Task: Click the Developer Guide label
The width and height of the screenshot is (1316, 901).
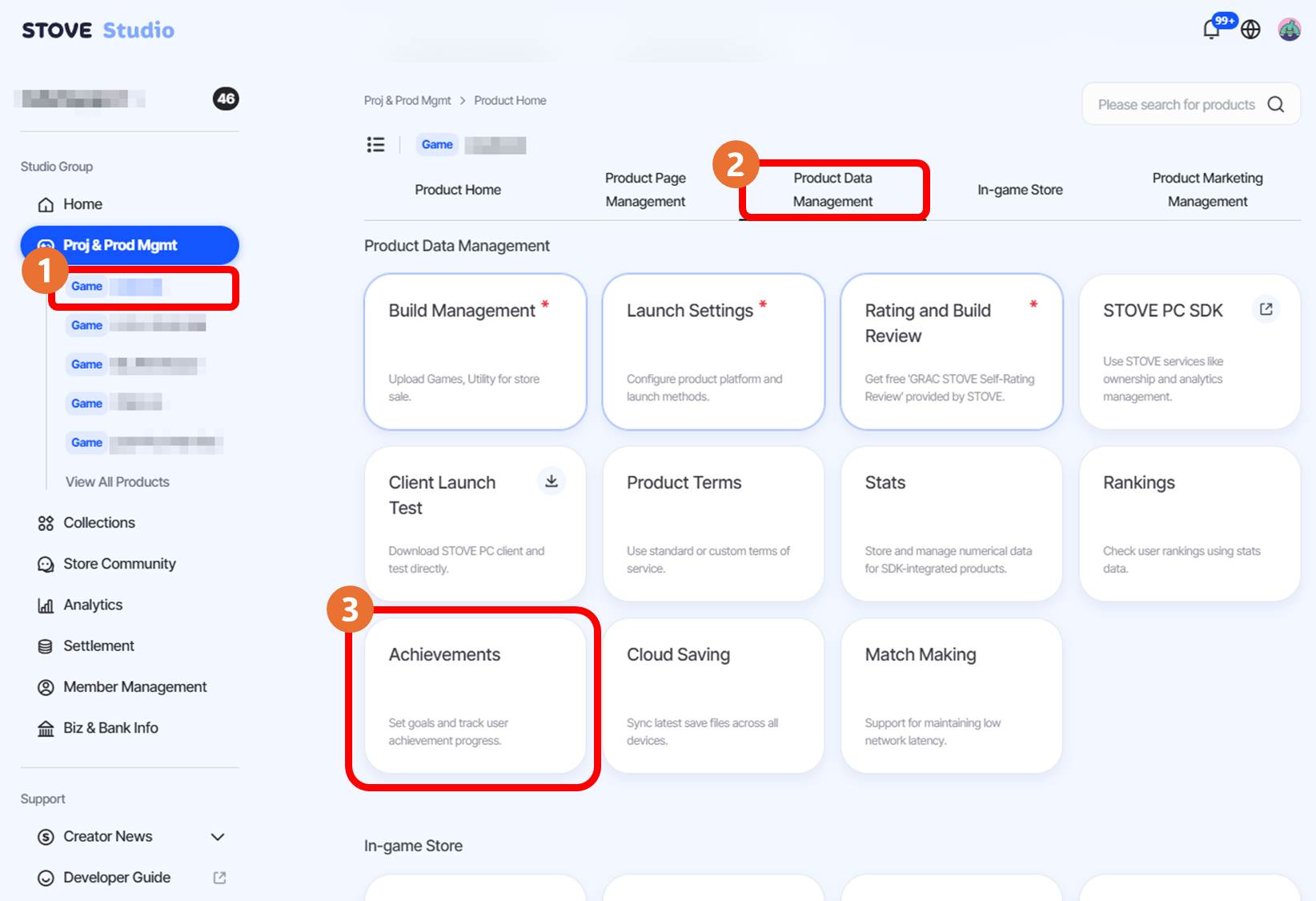Action: [117, 878]
